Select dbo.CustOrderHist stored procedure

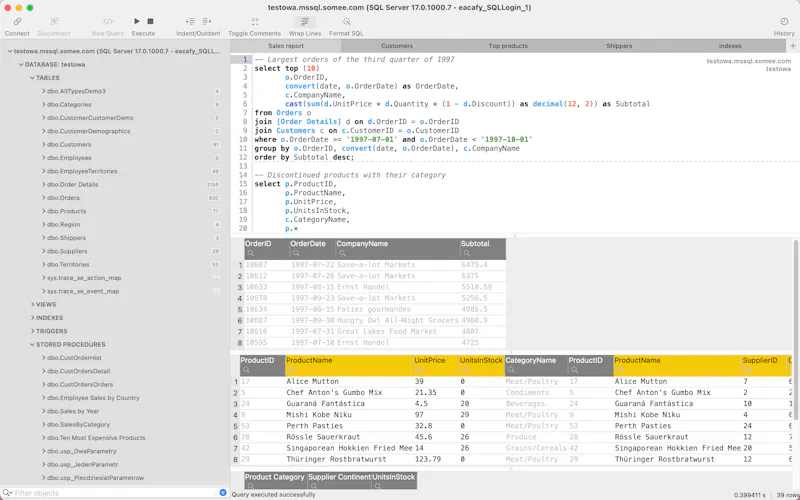click(74, 358)
